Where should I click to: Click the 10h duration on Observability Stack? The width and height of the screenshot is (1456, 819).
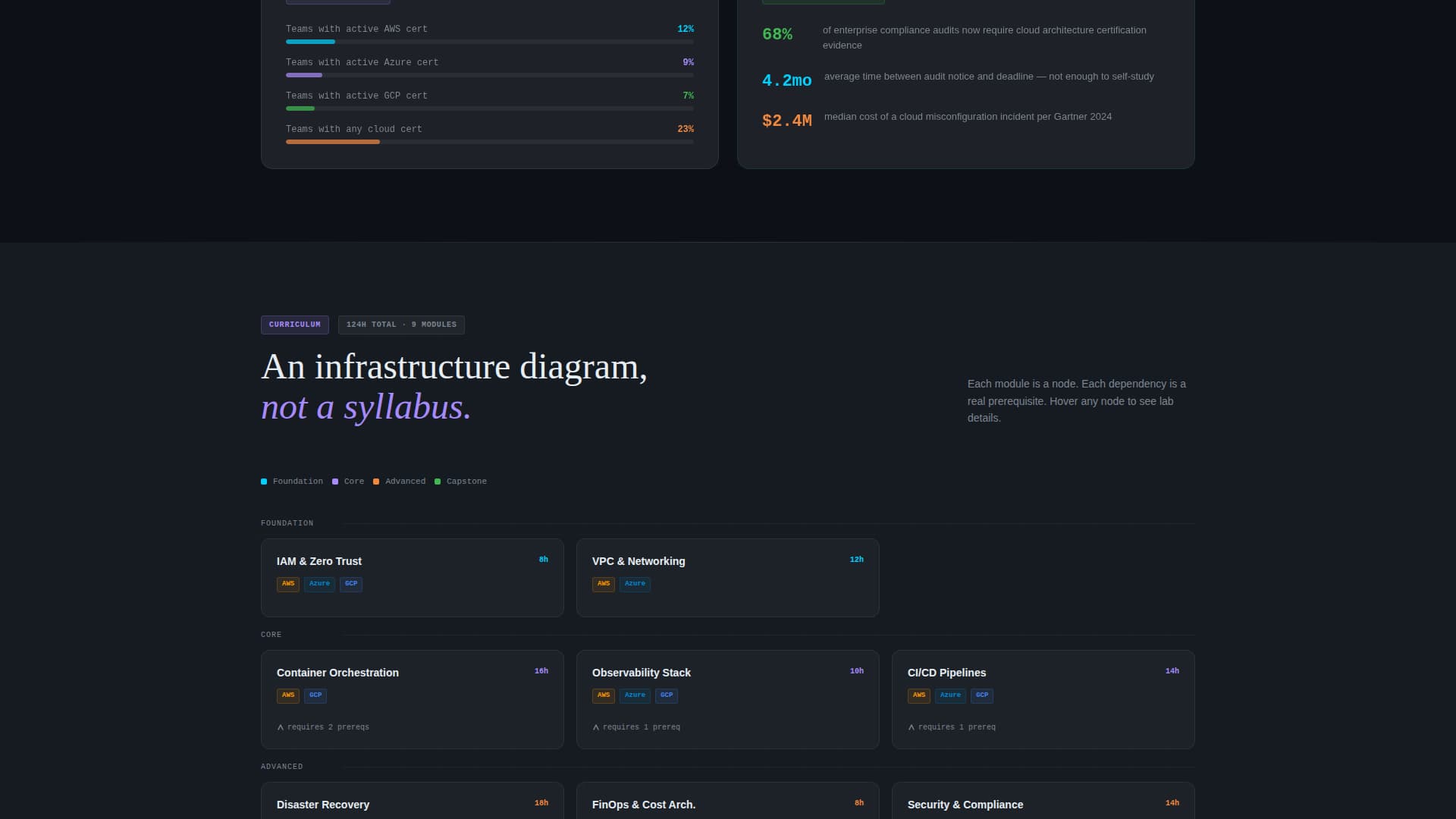[857, 671]
